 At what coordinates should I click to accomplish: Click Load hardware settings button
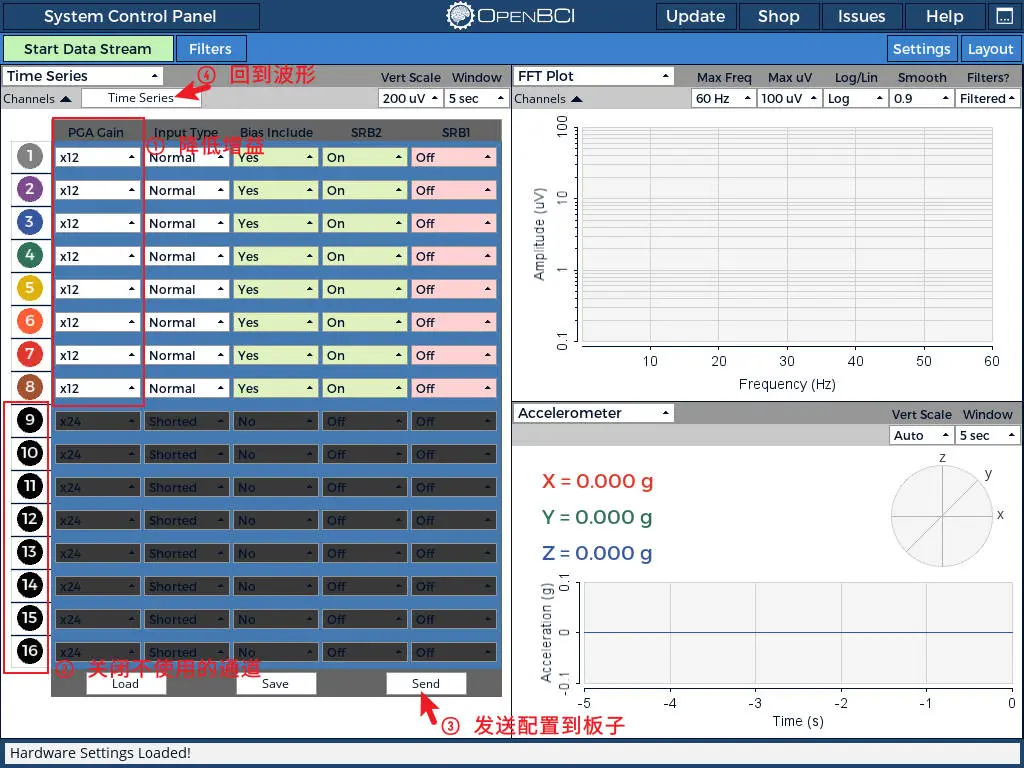[125, 684]
